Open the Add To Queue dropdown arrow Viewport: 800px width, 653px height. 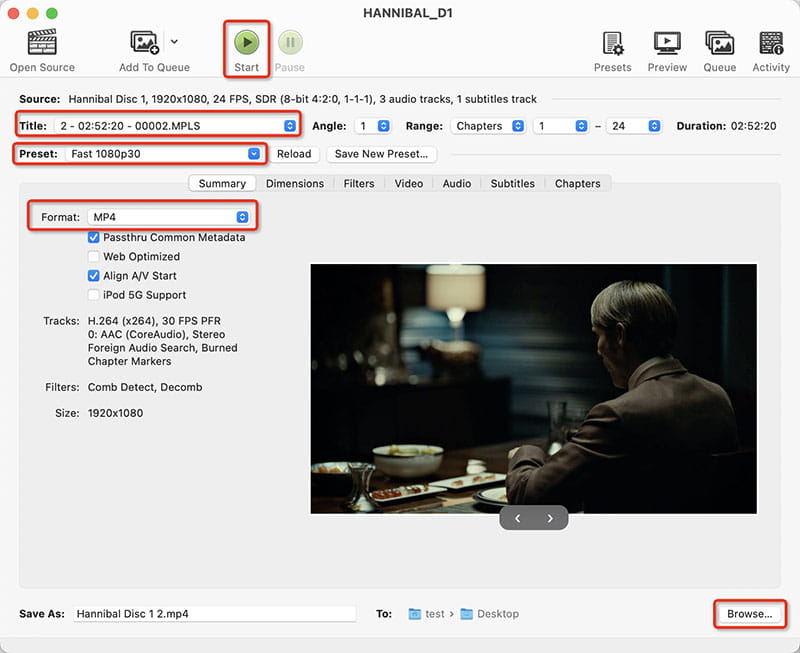pyautogui.click(x=175, y=42)
